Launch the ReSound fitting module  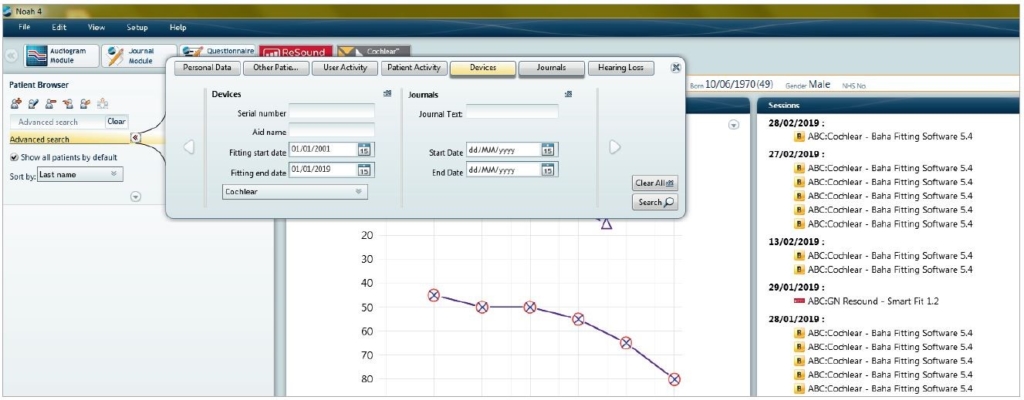[x=296, y=52]
